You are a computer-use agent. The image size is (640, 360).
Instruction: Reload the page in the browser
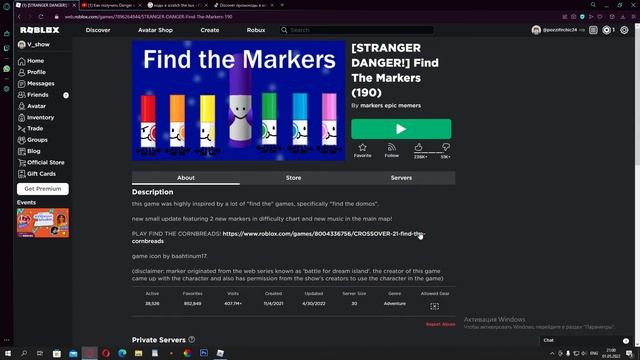tap(41, 17)
